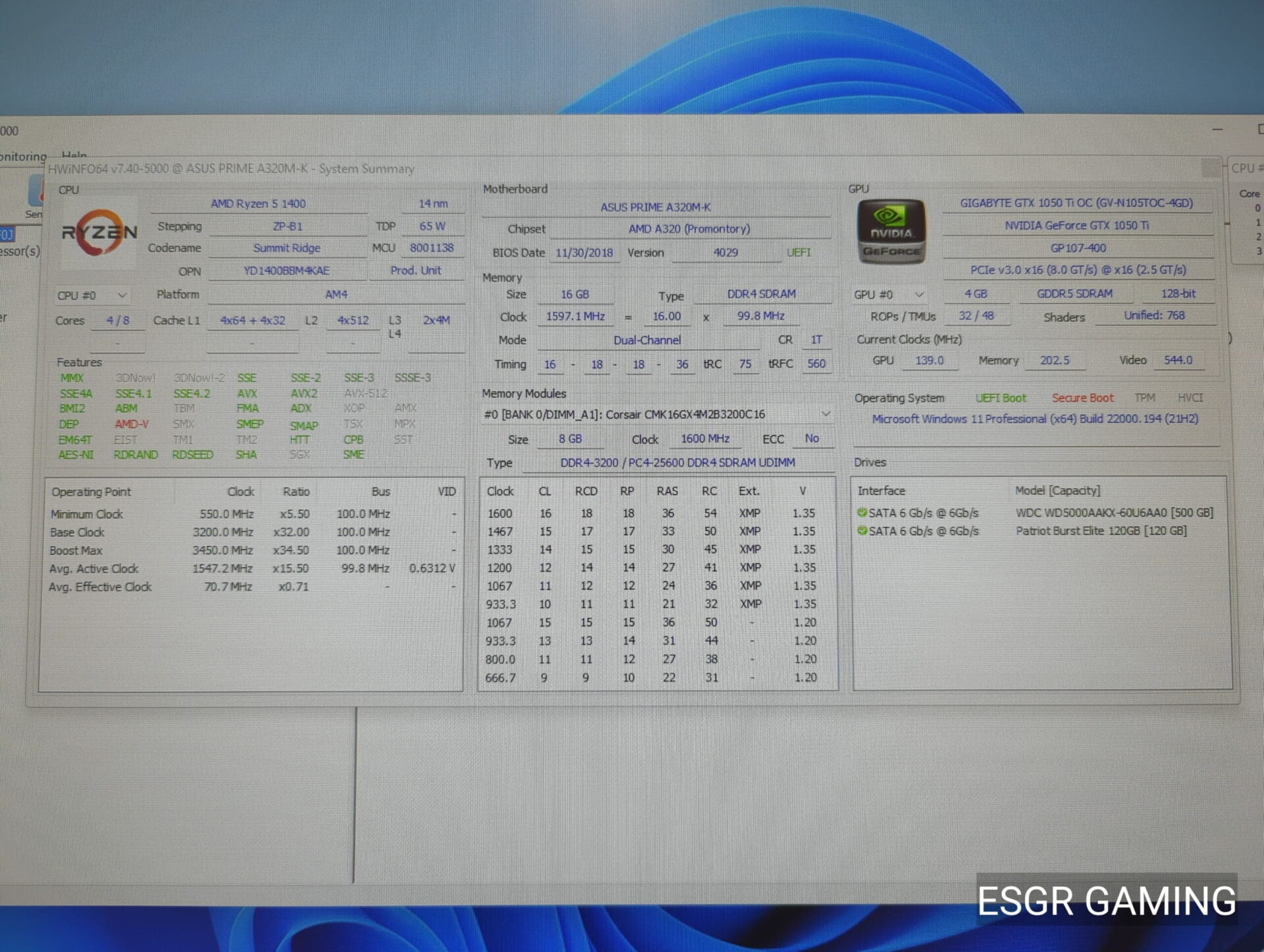Click the CPU name field AMD Ryzen 5 1400
This screenshot has height=952, width=1264.
pyautogui.click(x=258, y=204)
